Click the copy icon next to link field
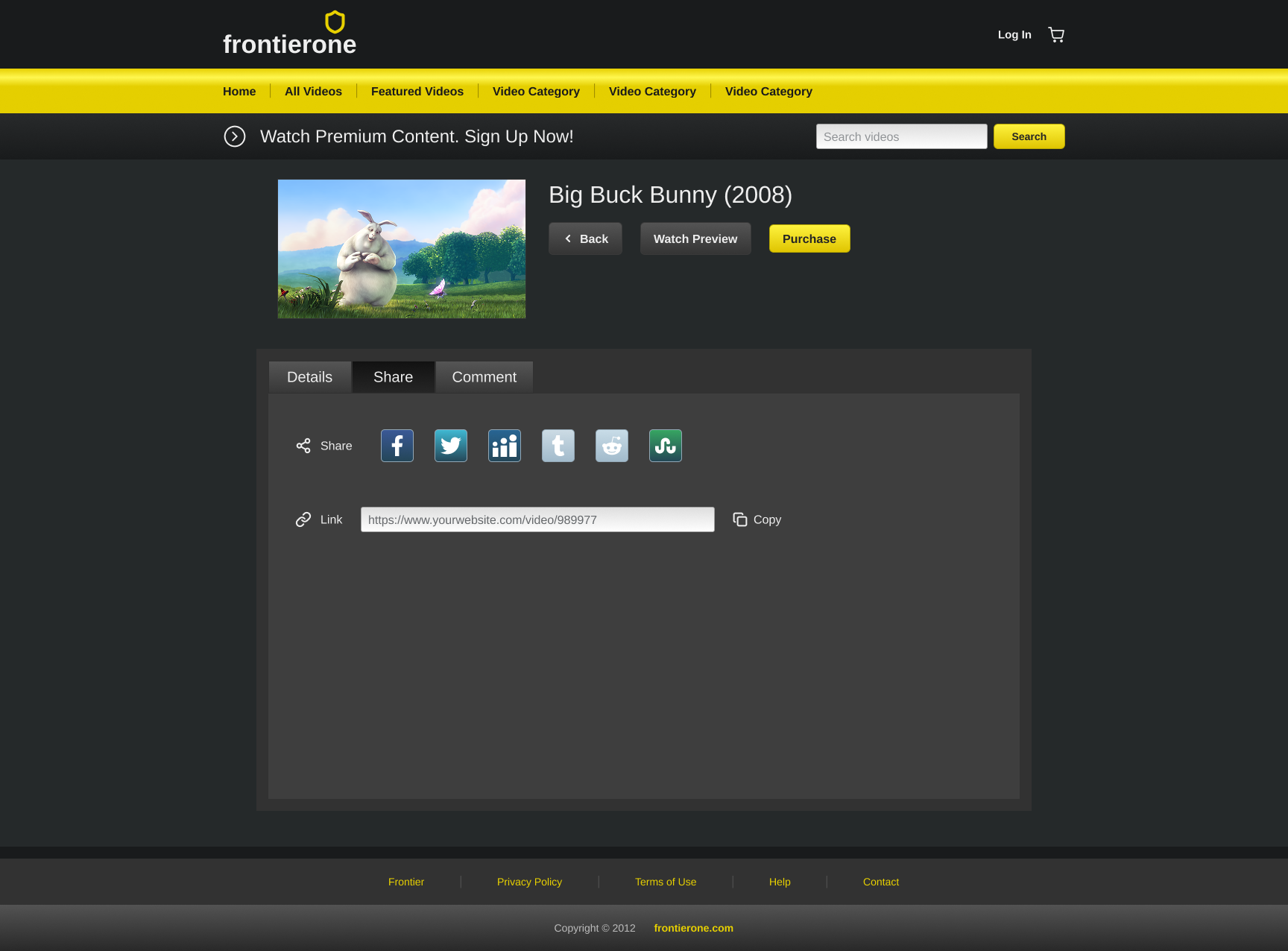 [x=740, y=519]
